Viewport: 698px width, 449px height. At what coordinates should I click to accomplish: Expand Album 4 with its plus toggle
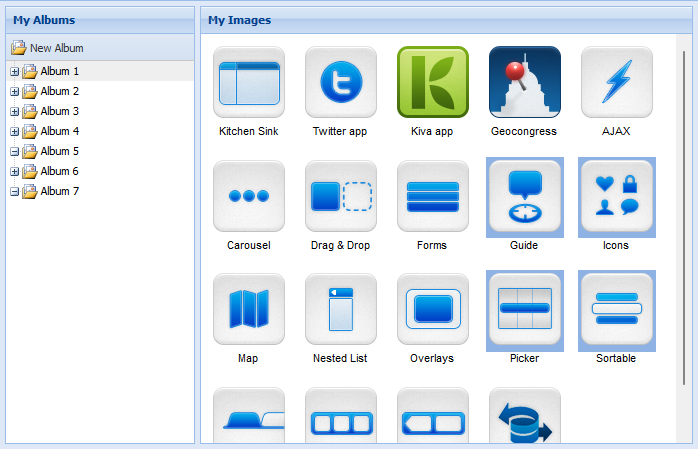click(14, 132)
